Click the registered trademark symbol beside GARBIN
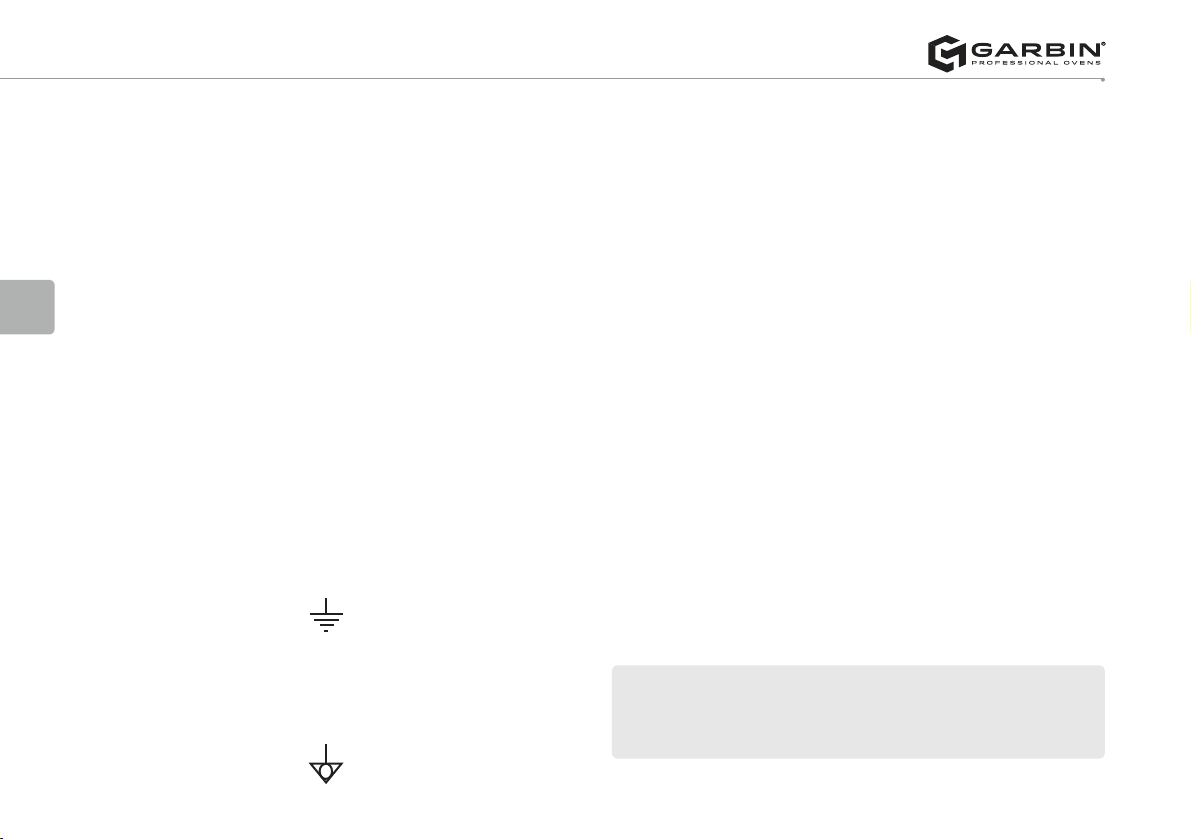 tap(1103, 44)
